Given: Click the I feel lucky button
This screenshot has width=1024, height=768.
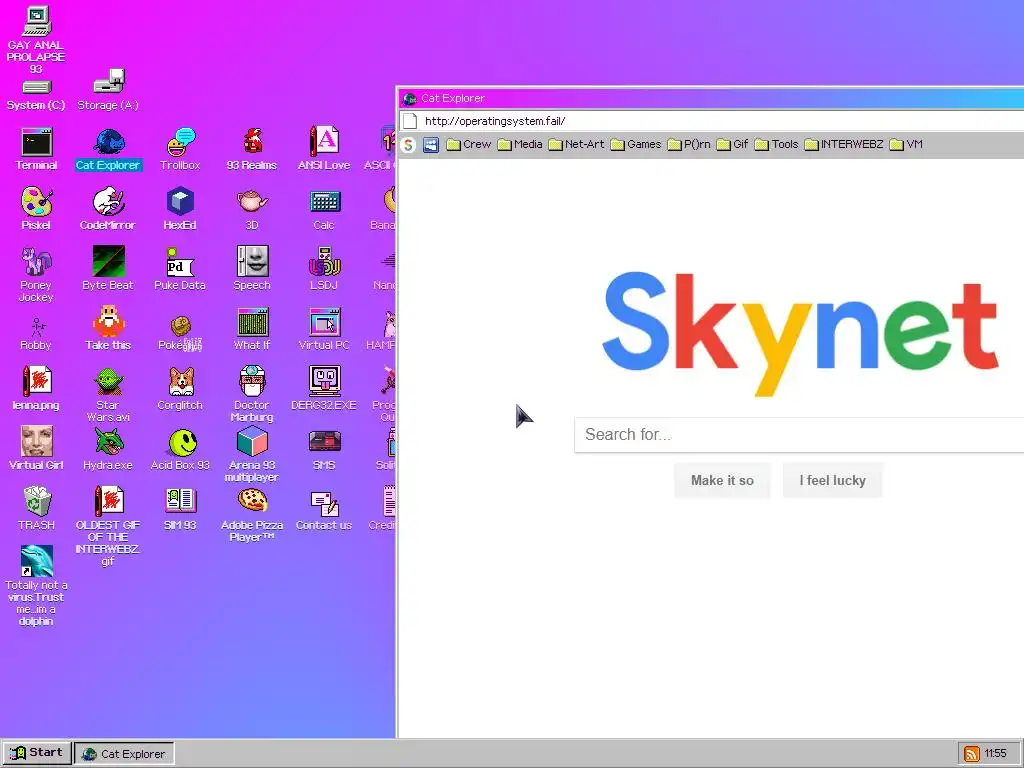Looking at the screenshot, I should point(833,481).
